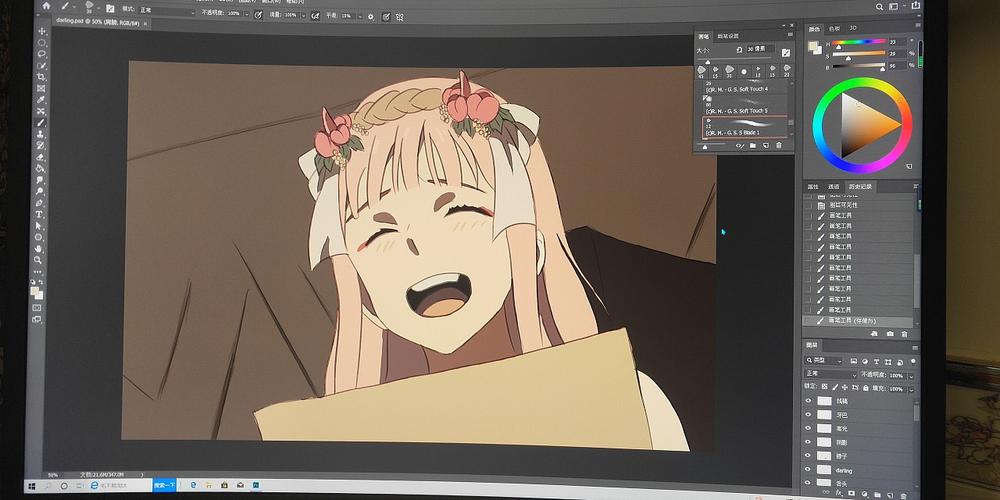
Task: Select the Eyedropper tool
Action: pyautogui.click(x=42, y=100)
